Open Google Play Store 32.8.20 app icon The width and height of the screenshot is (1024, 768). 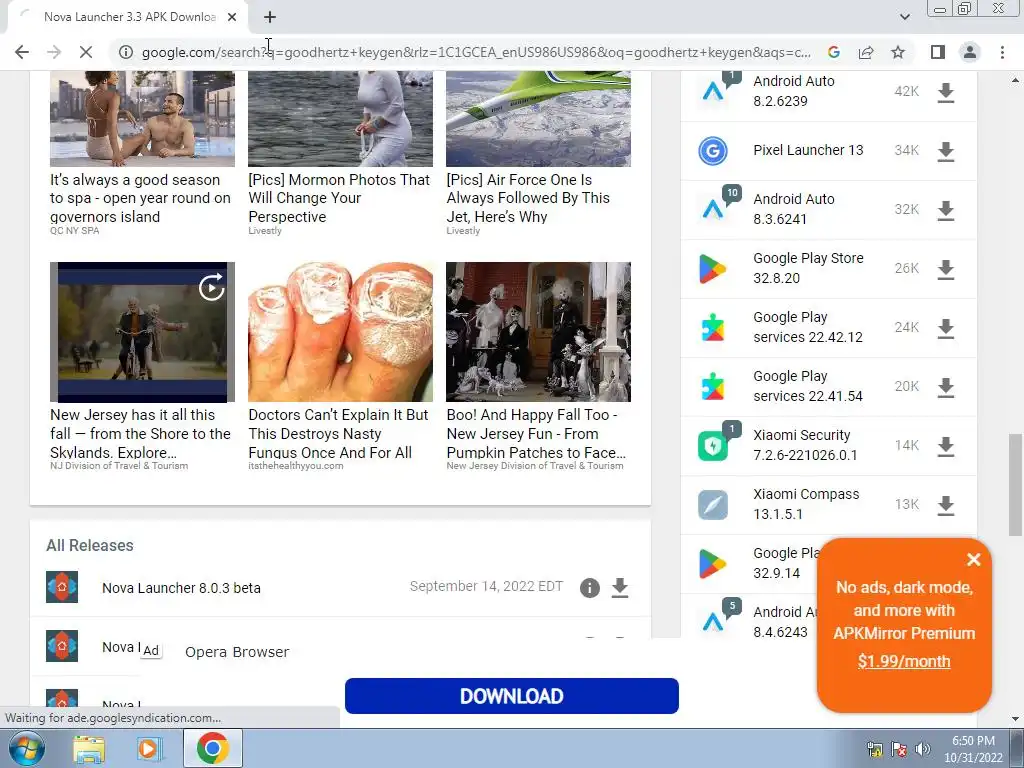(x=712, y=269)
